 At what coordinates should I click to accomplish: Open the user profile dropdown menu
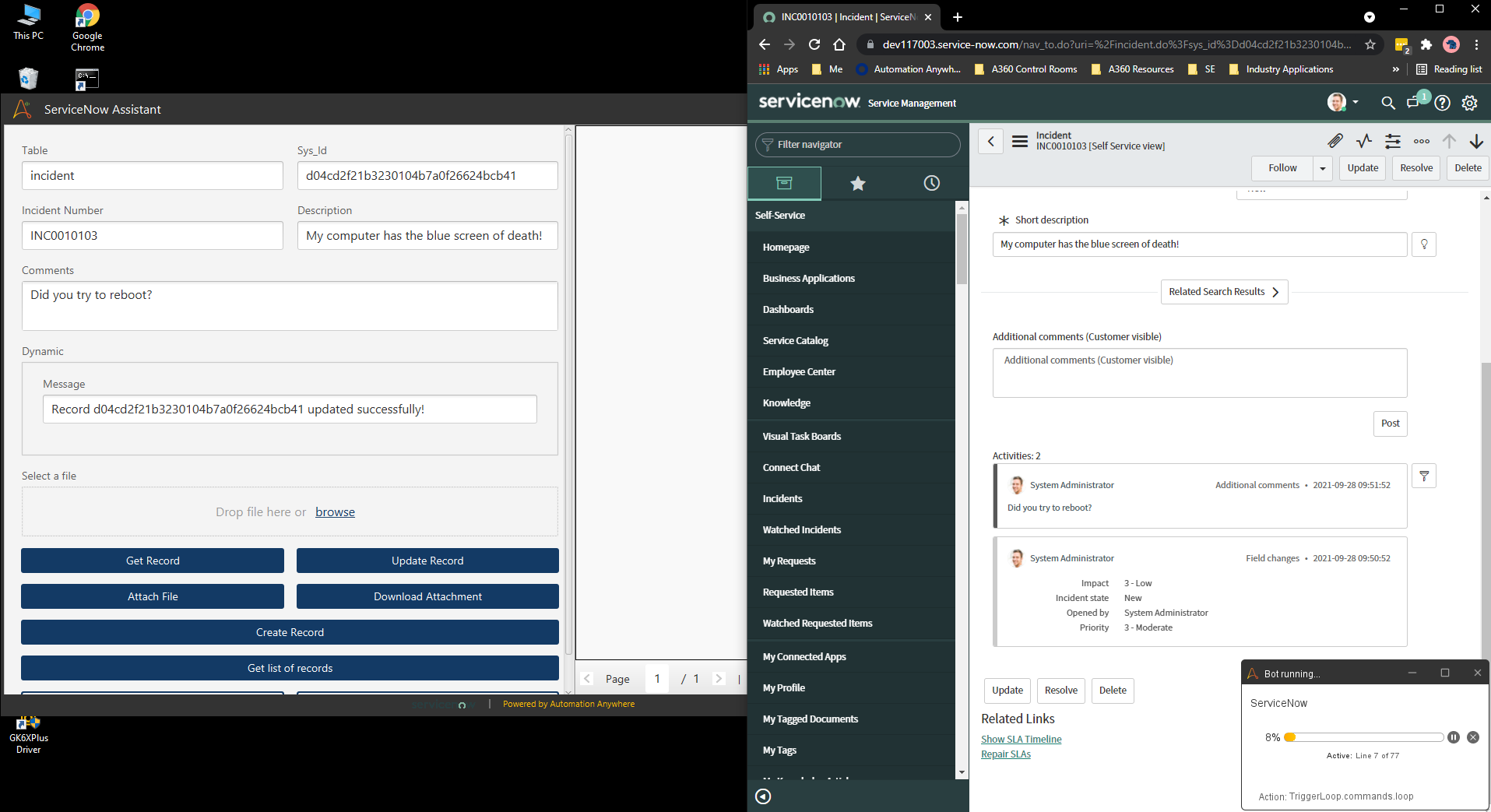tap(1343, 103)
